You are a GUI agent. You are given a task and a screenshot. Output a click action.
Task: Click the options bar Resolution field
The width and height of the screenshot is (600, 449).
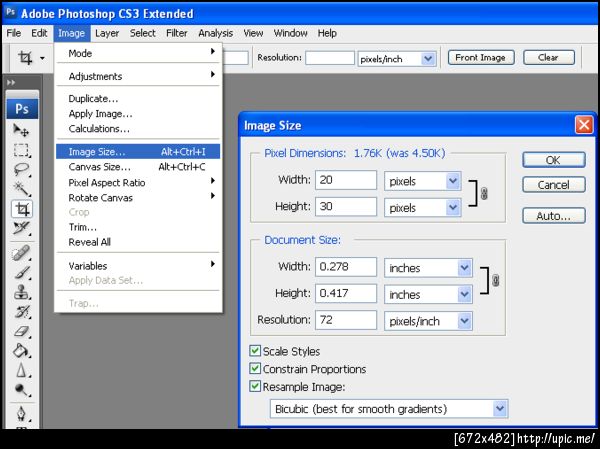(x=330, y=58)
